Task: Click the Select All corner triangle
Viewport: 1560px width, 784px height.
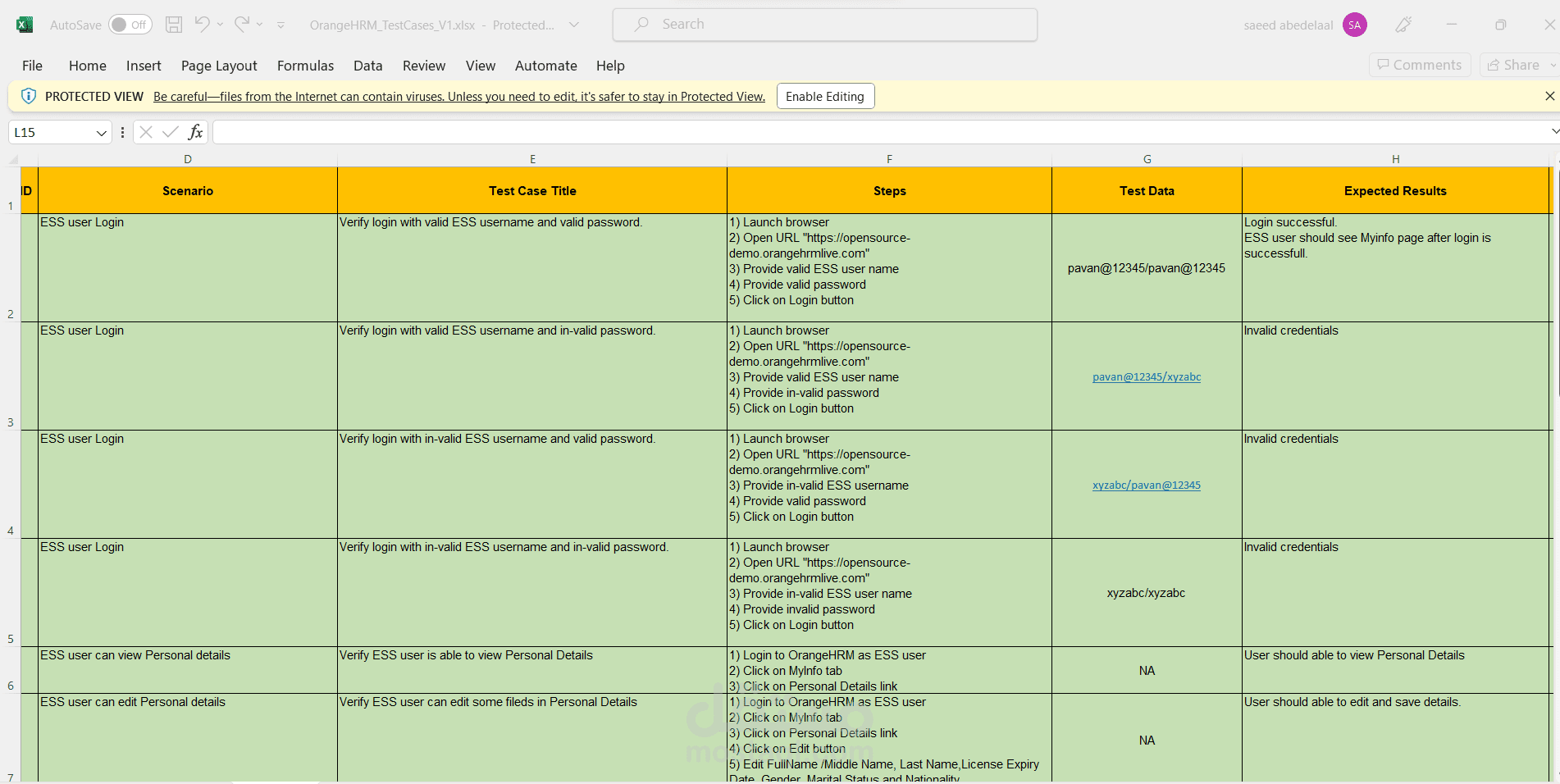Action: coord(14,159)
